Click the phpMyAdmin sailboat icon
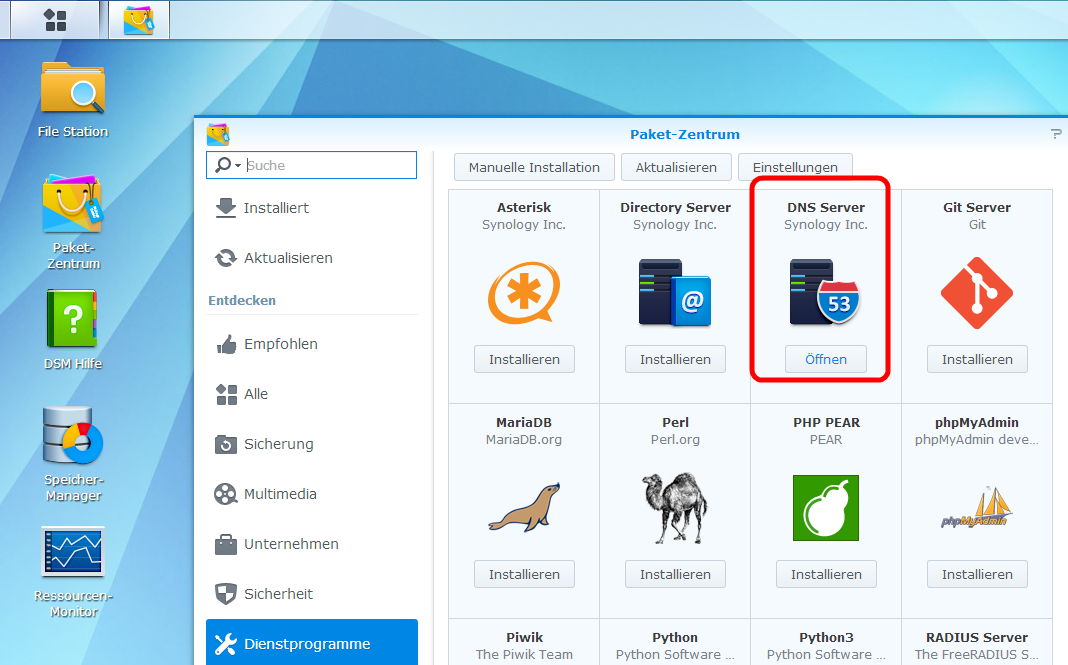This screenshot has width=1068, height=665. click(977, 508)
